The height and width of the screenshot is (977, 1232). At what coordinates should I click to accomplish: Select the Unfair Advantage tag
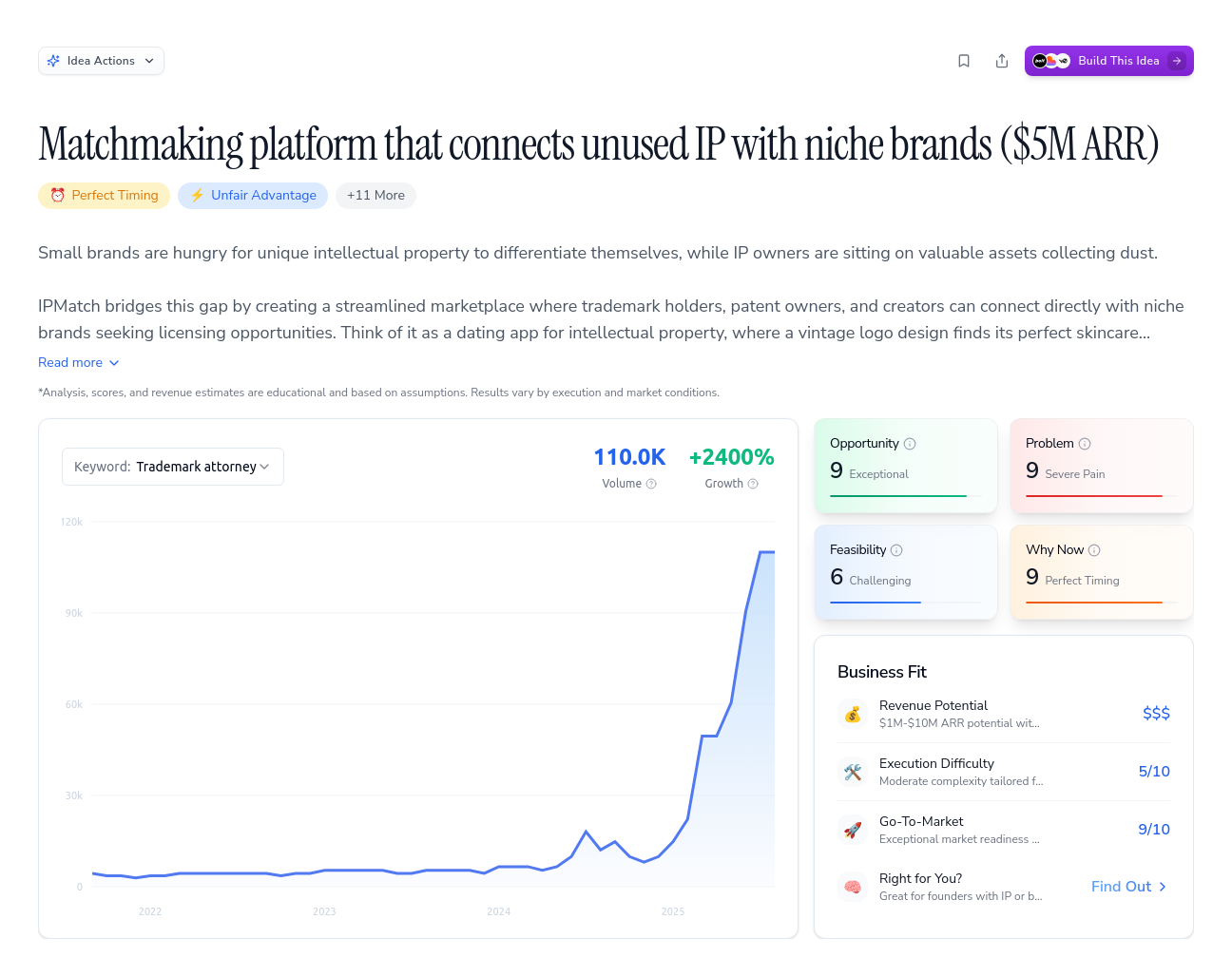(x=253, y=196)
